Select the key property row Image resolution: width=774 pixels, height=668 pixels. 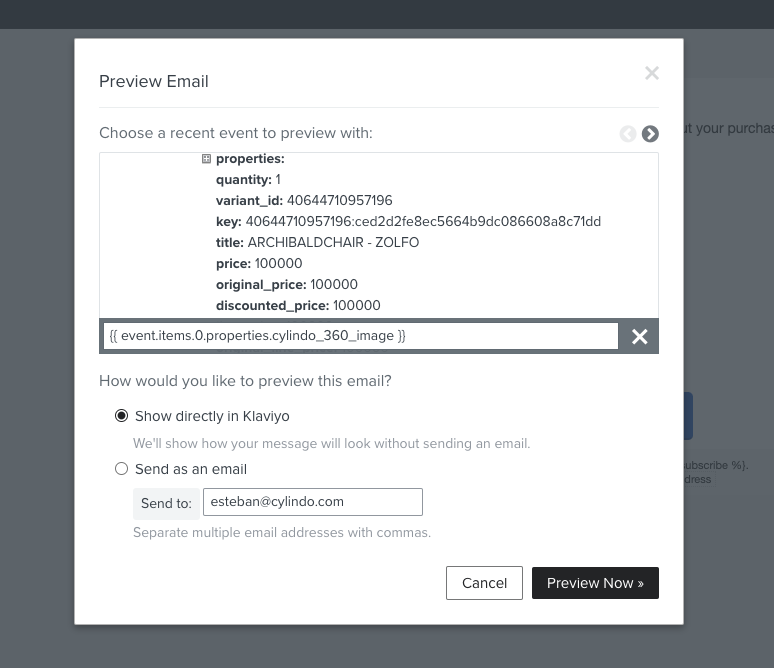[408, 221]
